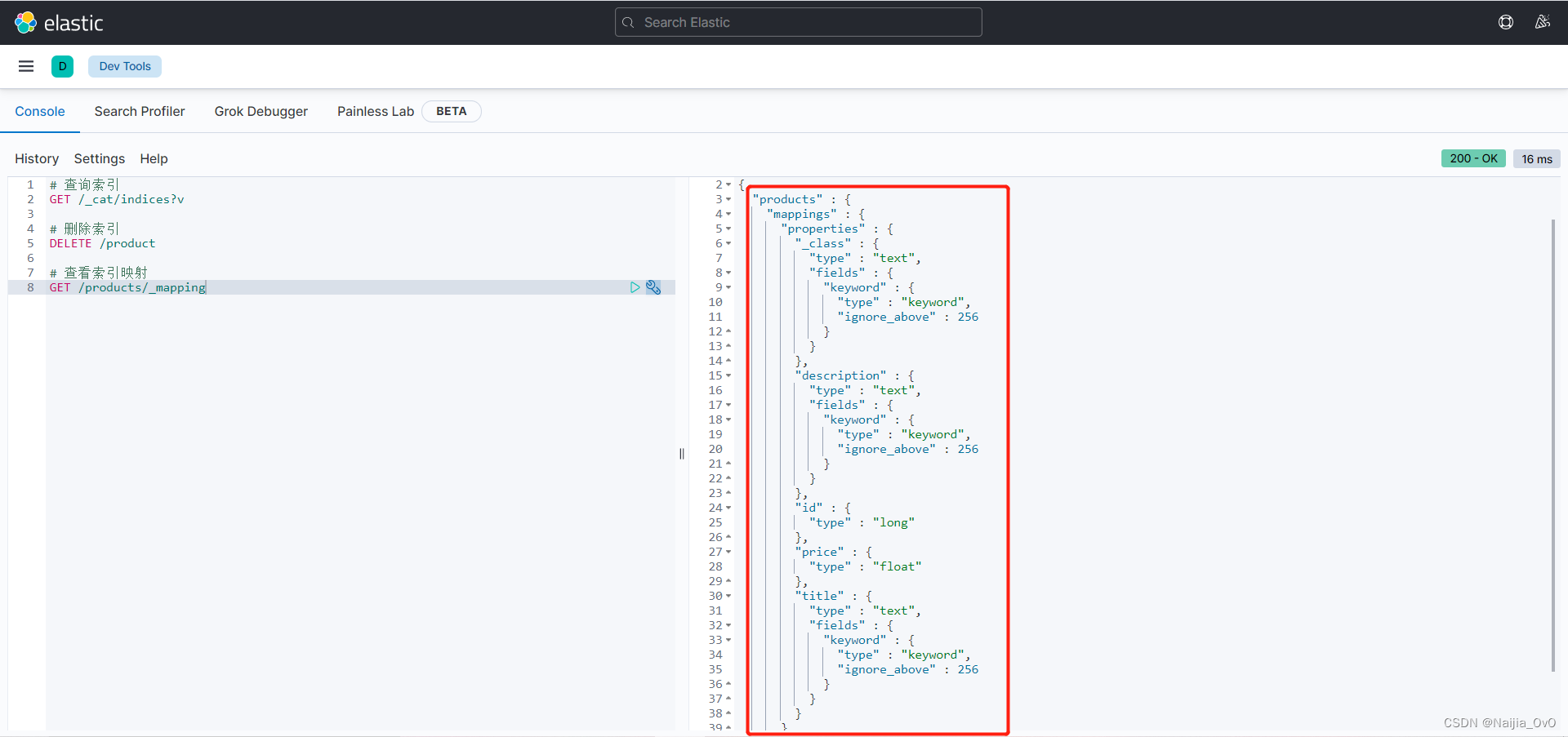The width and height of the screenshot is (1568, 737).
Task: Open the Grok Debugger tab
Action: [x=261, y=111]
